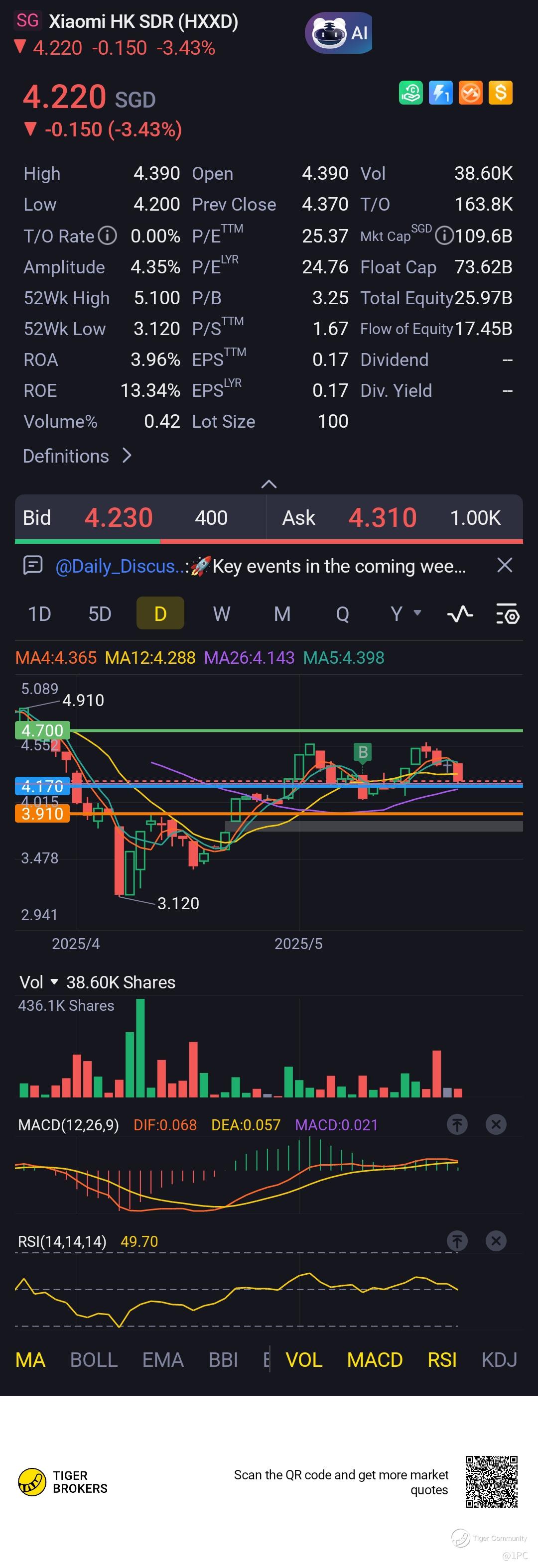Open the chart indicator wave icon
Viewport: 538px width, 1568px height.
[460, 613]
